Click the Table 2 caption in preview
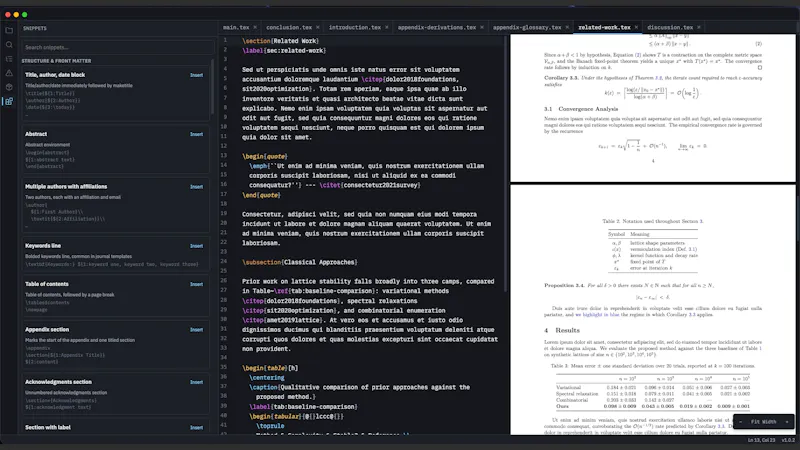Viewport: 800px width, 450px height. (653, 221)
